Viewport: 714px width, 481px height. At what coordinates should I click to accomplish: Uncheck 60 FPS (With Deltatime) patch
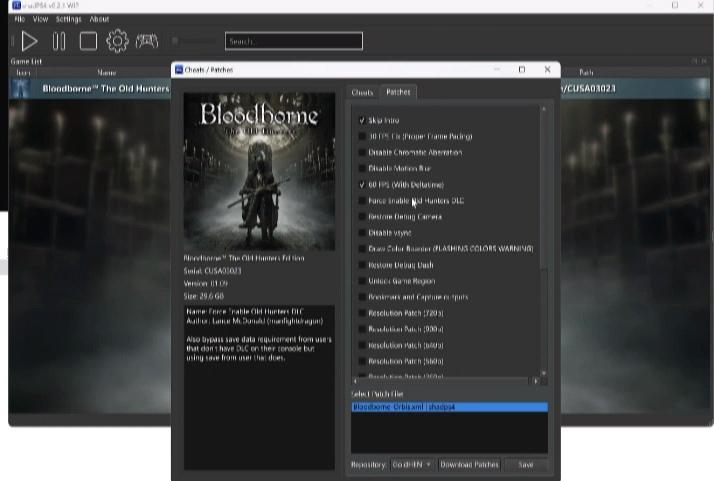coord(362,184)
